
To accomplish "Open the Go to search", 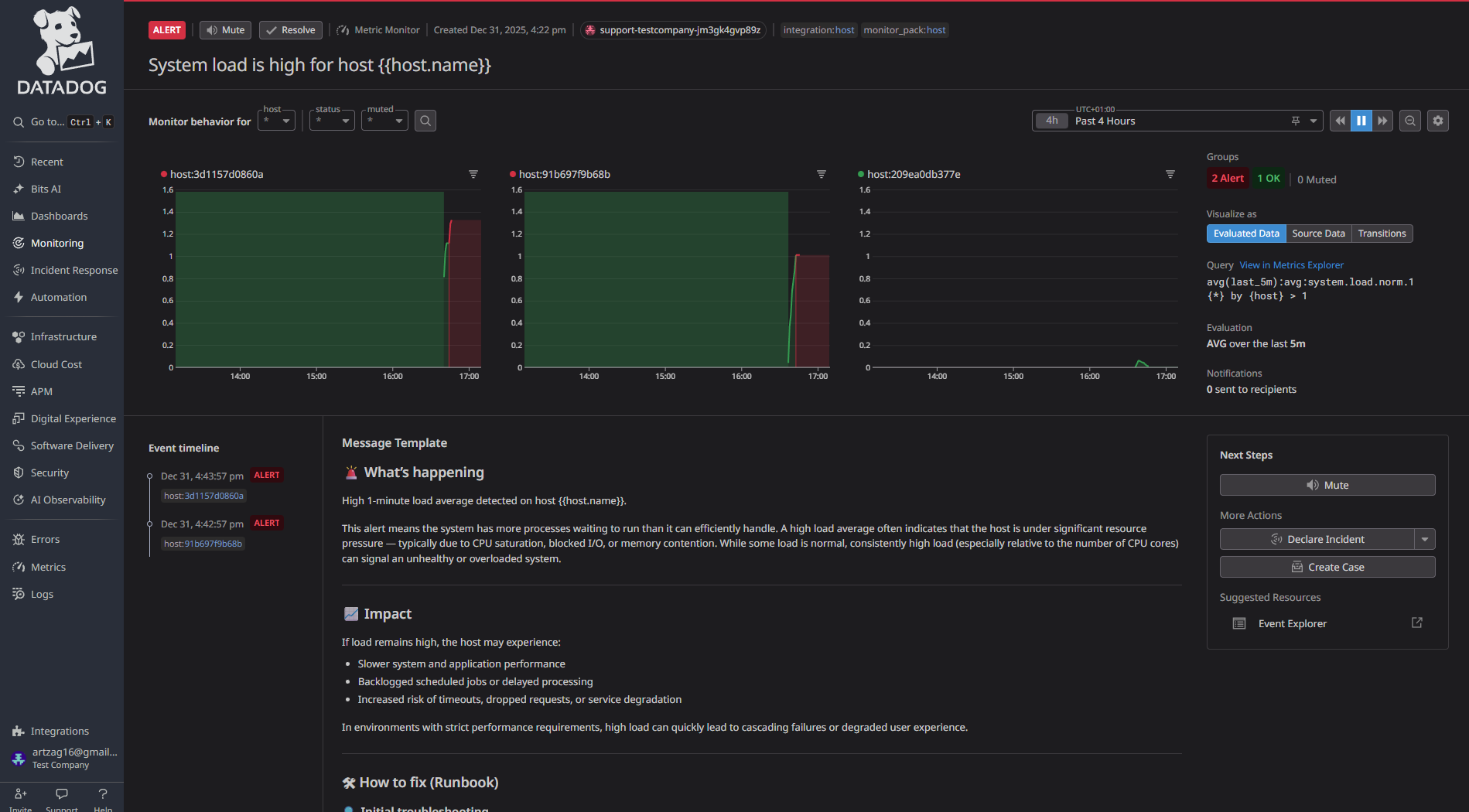I will click(x=63, y=122).
